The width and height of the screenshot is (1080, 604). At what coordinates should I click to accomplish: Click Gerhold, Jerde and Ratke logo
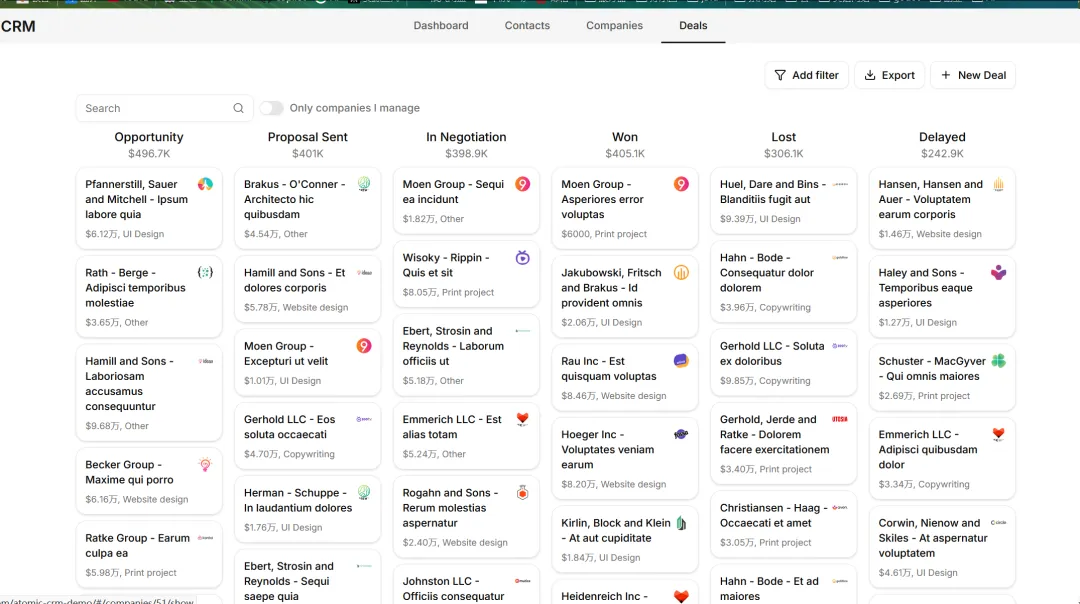(840, 419)
